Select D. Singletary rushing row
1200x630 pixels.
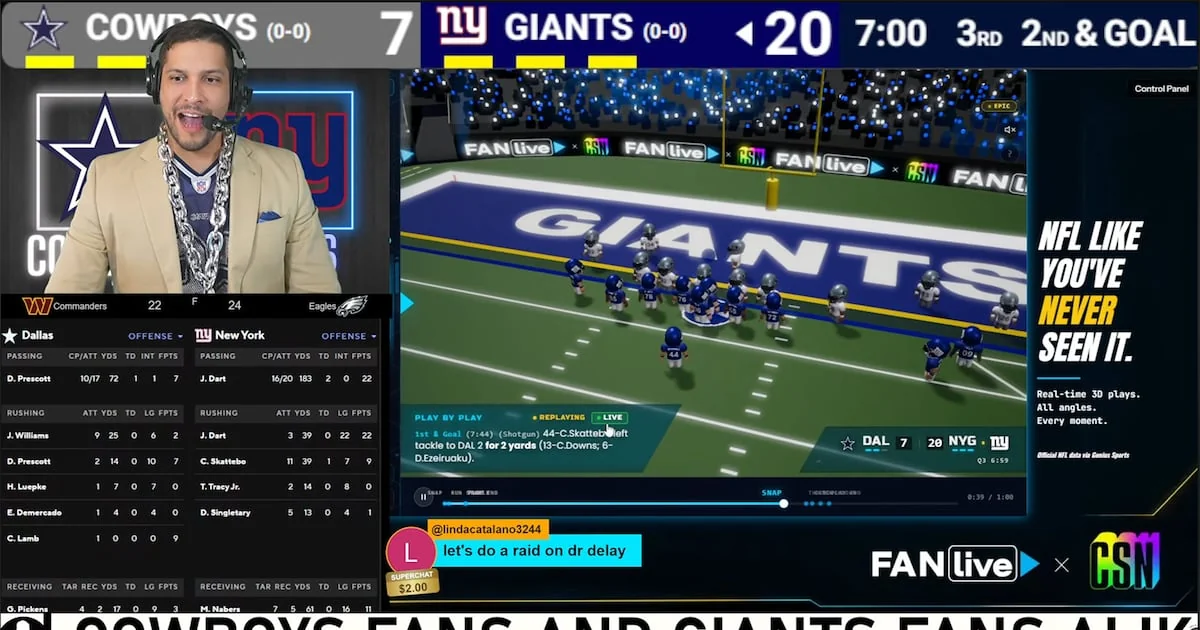point(286,512)
